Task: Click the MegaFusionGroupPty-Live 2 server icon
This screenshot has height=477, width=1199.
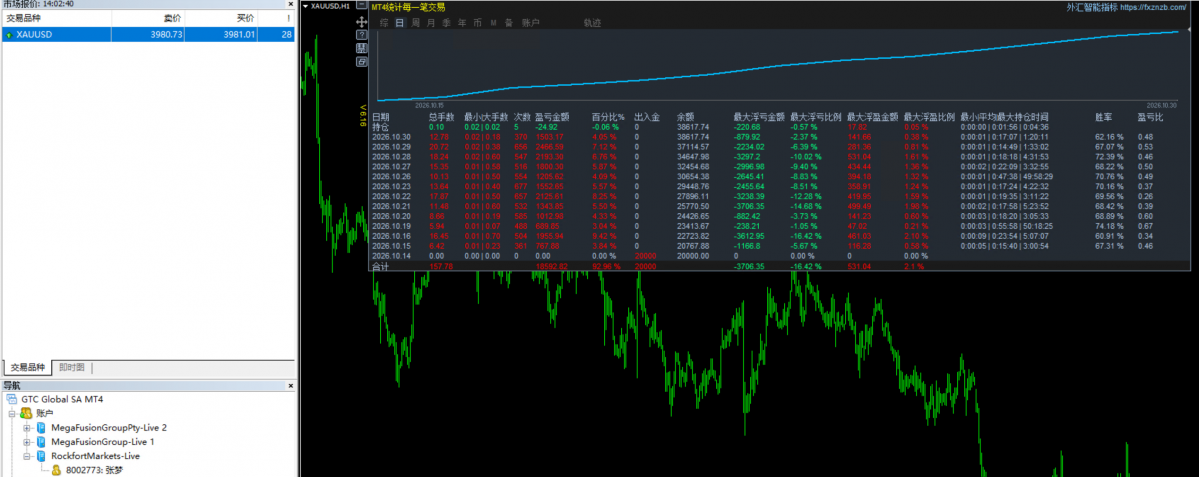Action: [x=41, y=427]
